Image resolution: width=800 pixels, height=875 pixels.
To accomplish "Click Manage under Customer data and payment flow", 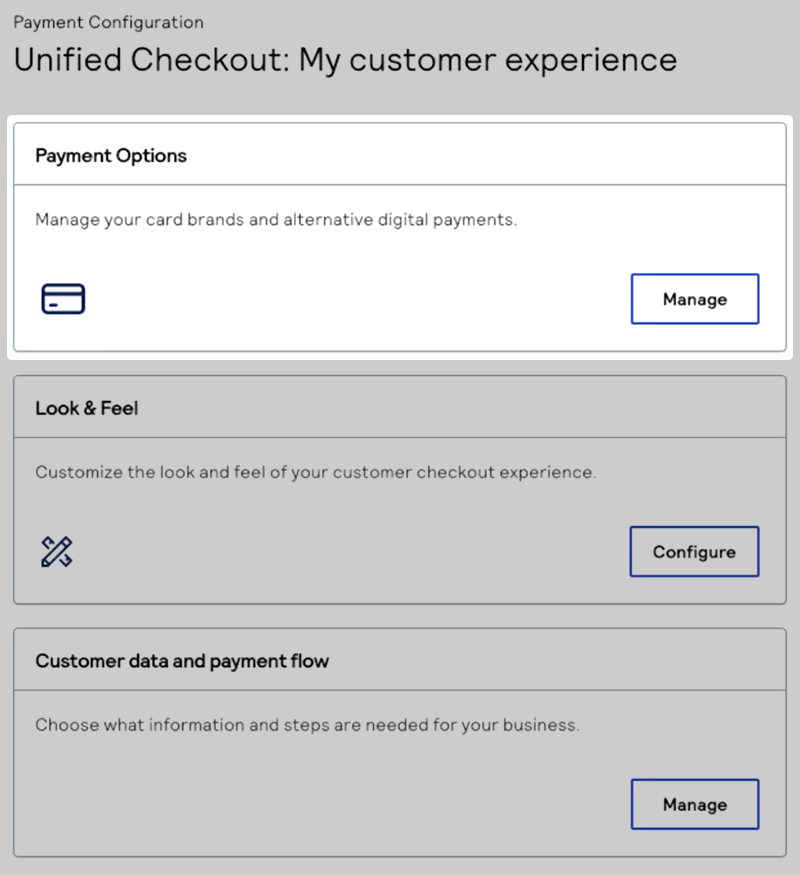I will [695, 804].
